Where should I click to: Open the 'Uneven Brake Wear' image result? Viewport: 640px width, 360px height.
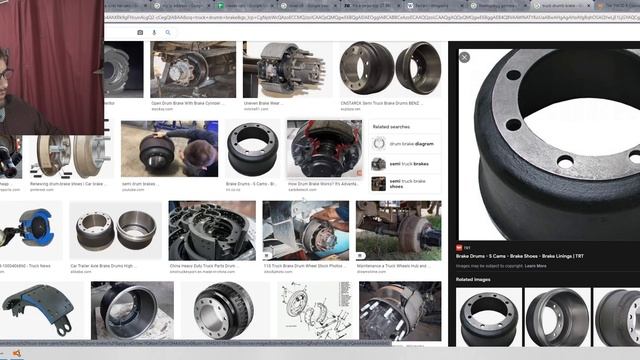click(x=287, y=69)
